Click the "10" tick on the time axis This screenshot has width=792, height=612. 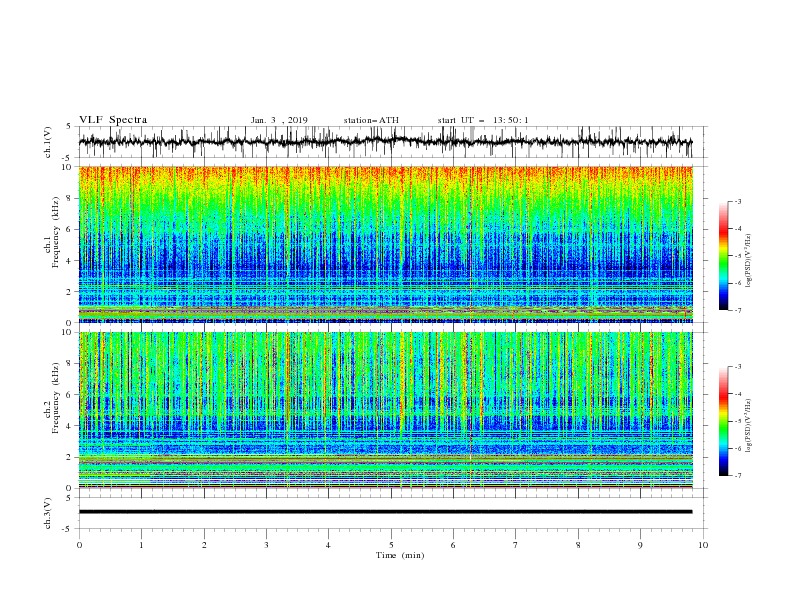(703, 545)
